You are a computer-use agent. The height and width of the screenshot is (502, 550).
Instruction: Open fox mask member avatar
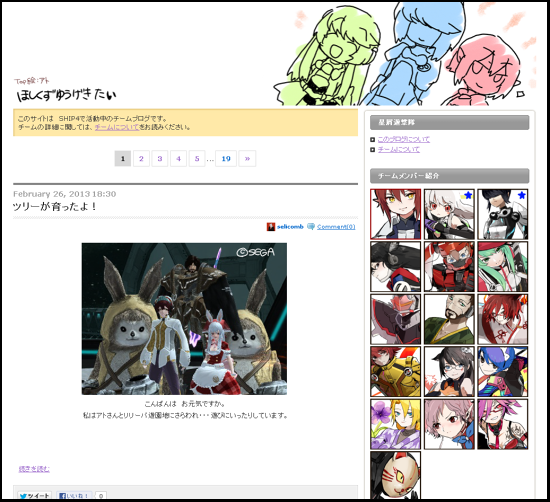tap(395, 475)
